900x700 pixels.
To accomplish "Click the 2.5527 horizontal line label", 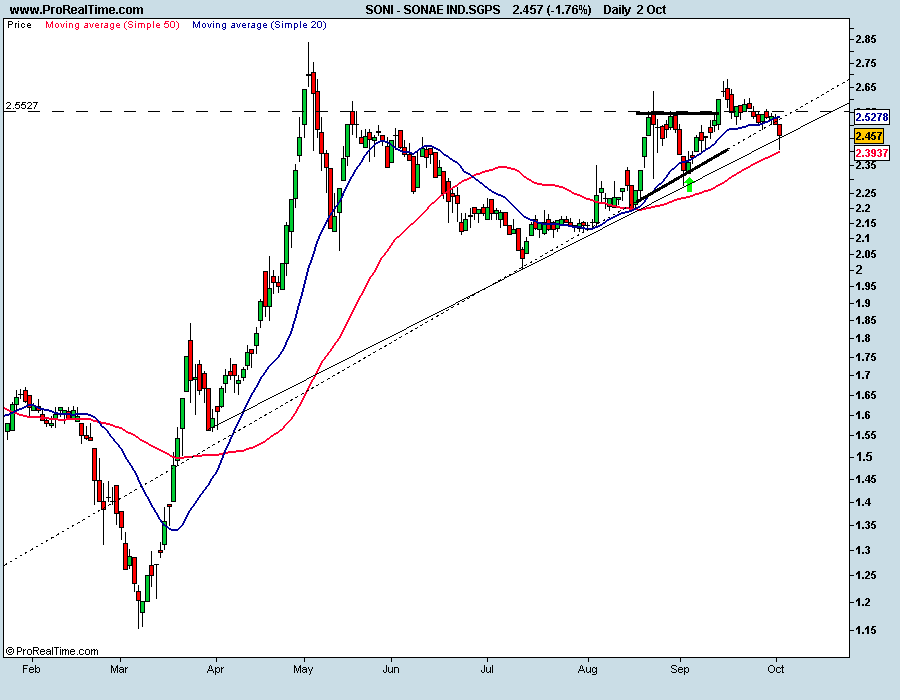I will pyautogui.click(x=22, y=106).
